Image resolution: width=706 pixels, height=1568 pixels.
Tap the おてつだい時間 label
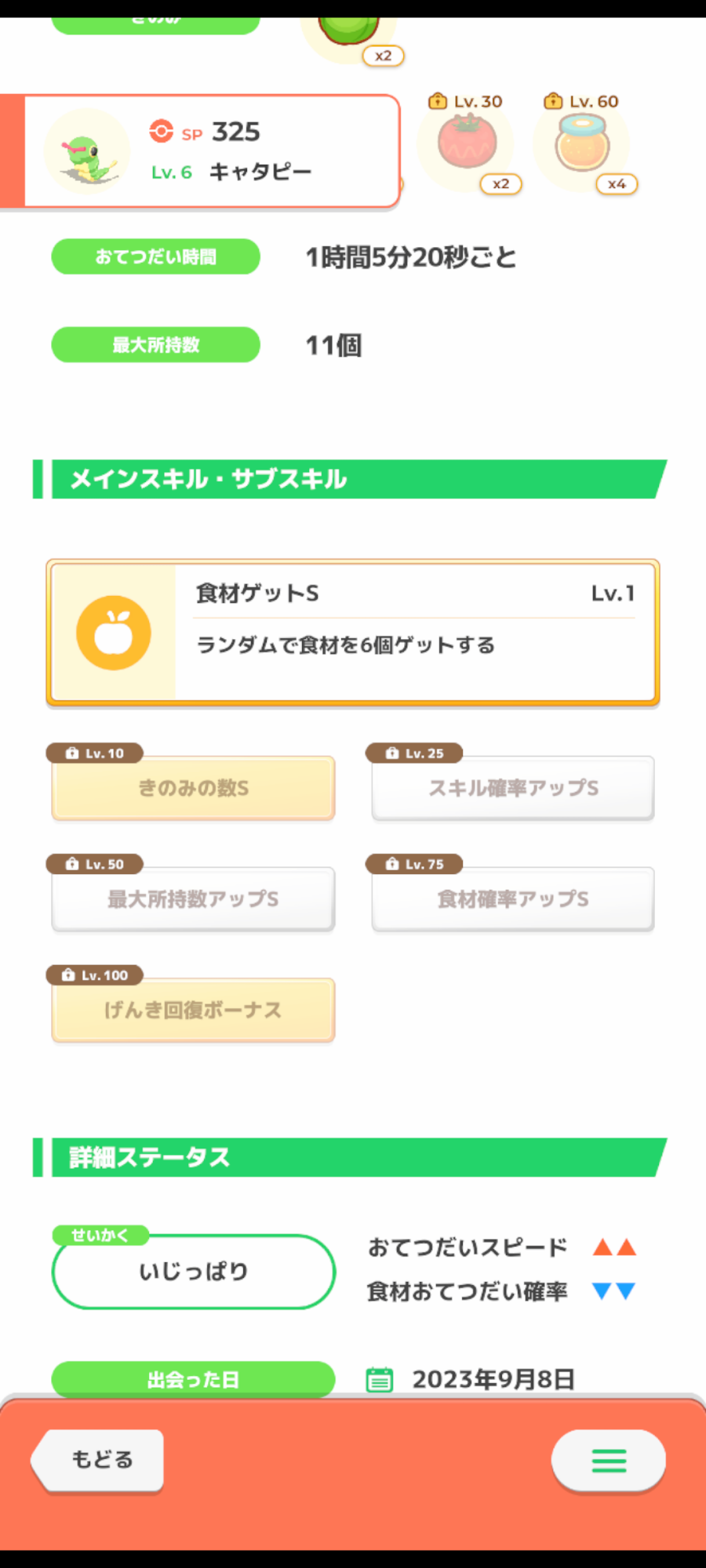[155, 257]
